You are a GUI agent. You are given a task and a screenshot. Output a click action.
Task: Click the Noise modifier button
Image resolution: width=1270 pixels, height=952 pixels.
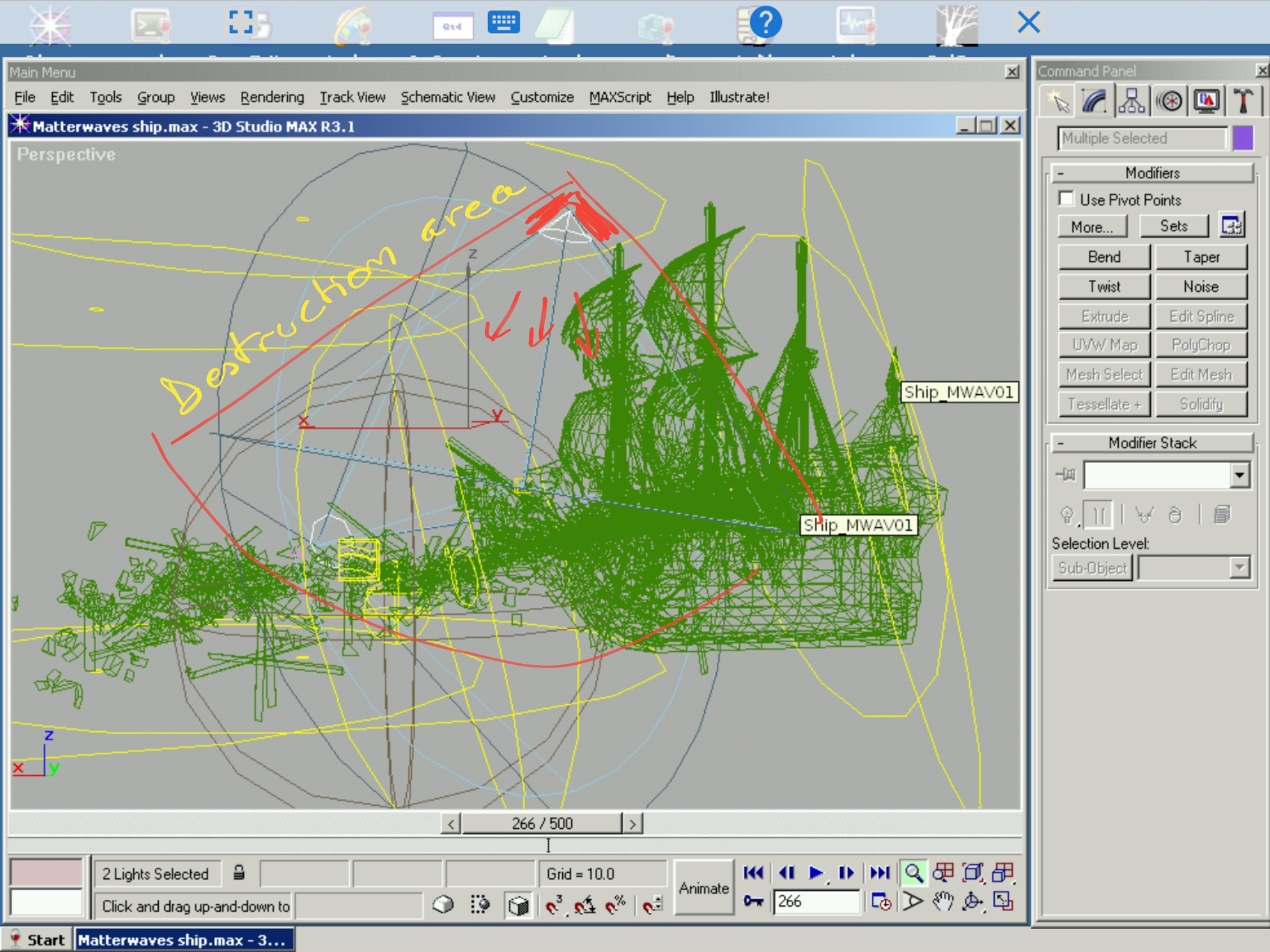pyautogui.click(x=1201, y=286)
